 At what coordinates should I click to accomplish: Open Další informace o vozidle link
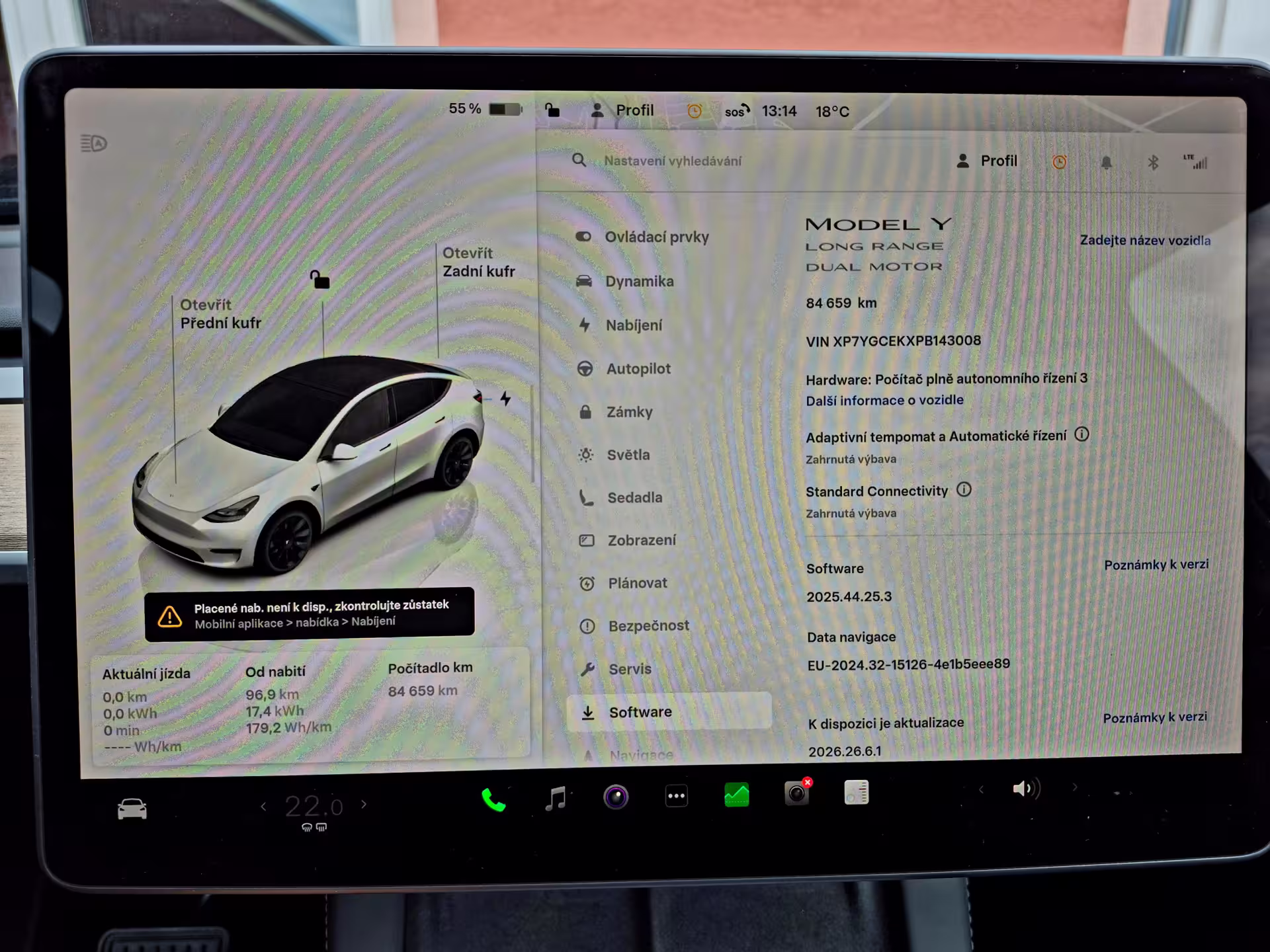tap(884, 400)
